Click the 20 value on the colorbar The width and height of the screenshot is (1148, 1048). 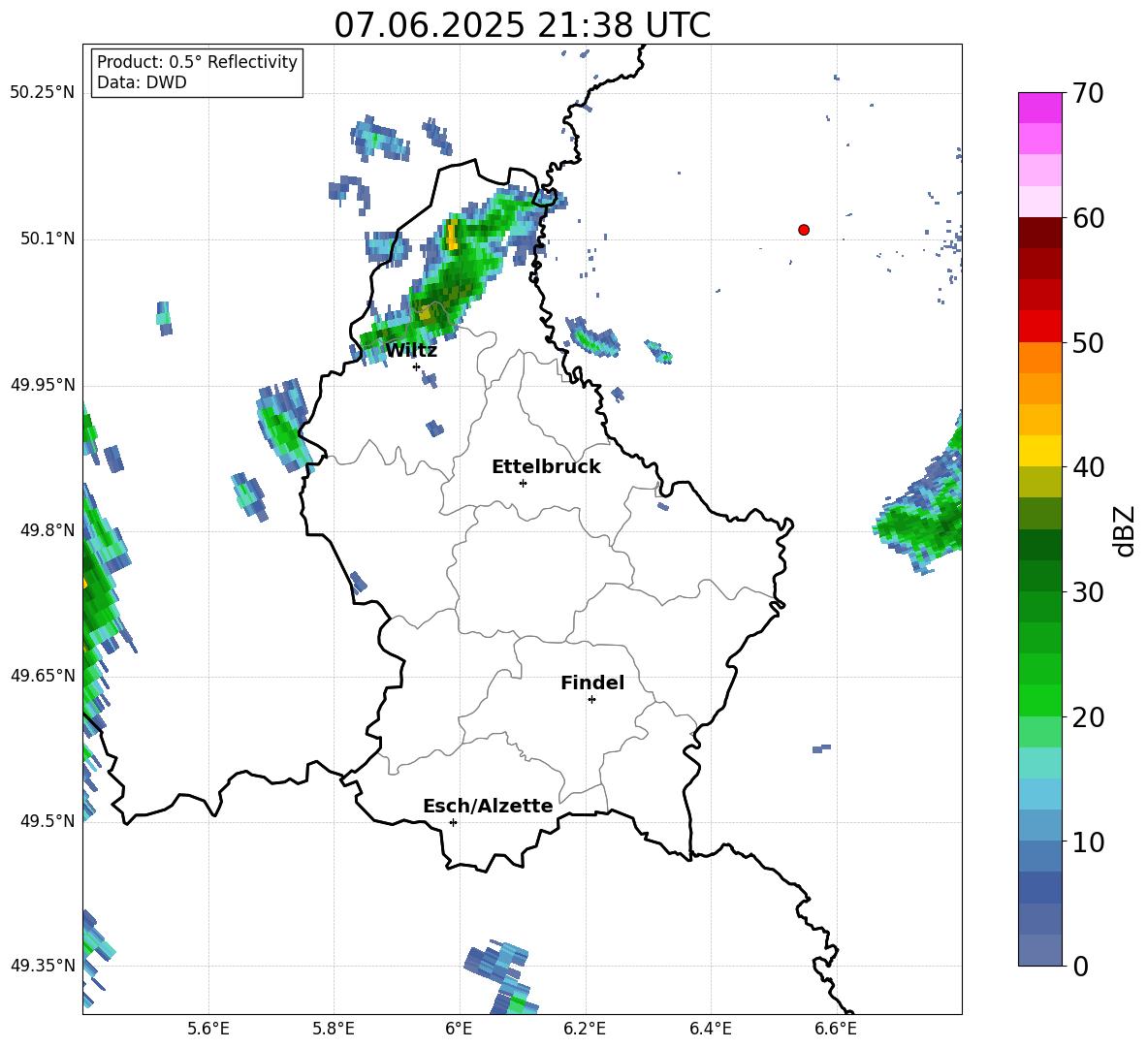(x=1088, y=717)
